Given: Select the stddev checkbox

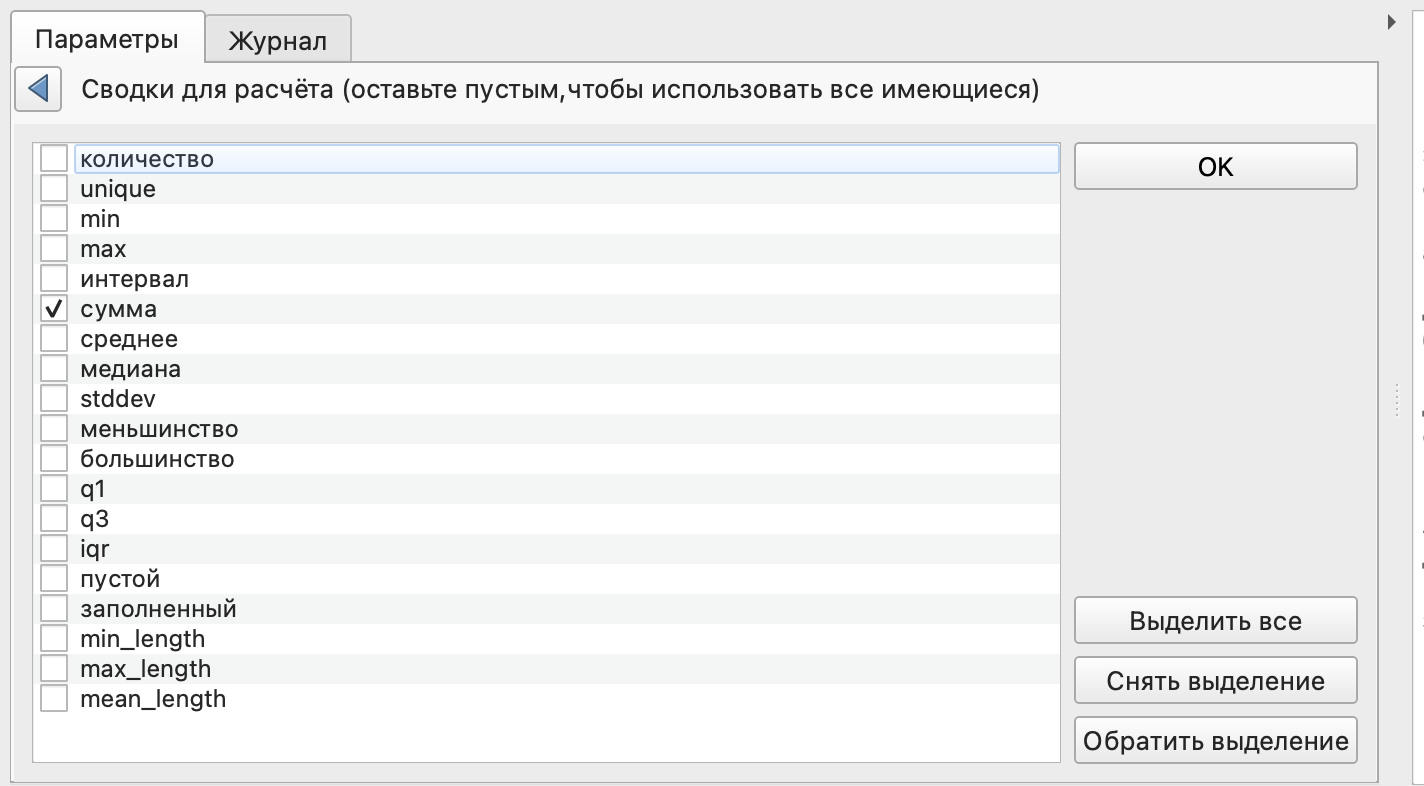Looking at the screenshot, I should coord(54,399).
